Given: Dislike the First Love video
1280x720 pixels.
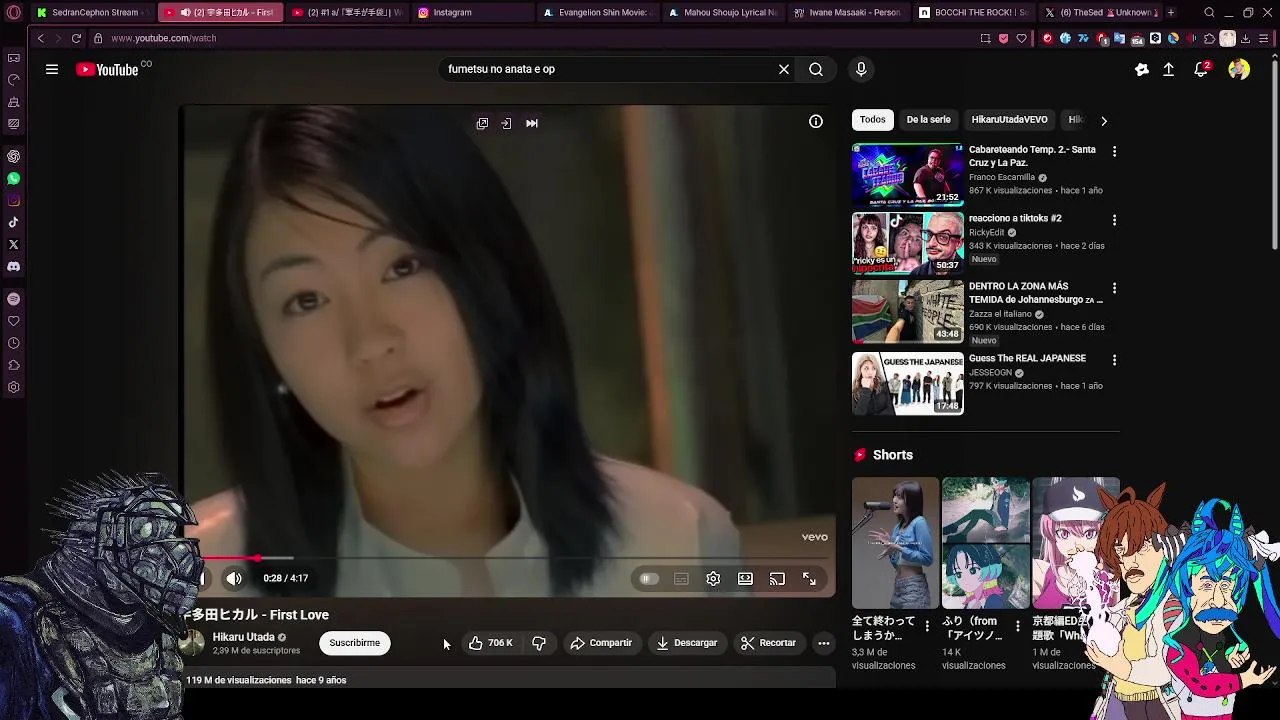Looking at the screenshot, I should (539, 643).
